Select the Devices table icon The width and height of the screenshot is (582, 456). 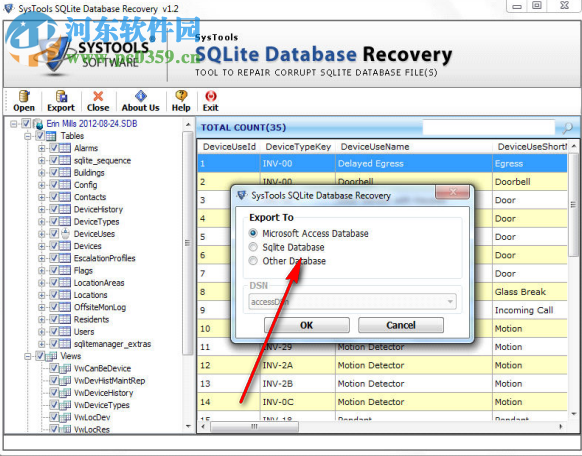65,246
